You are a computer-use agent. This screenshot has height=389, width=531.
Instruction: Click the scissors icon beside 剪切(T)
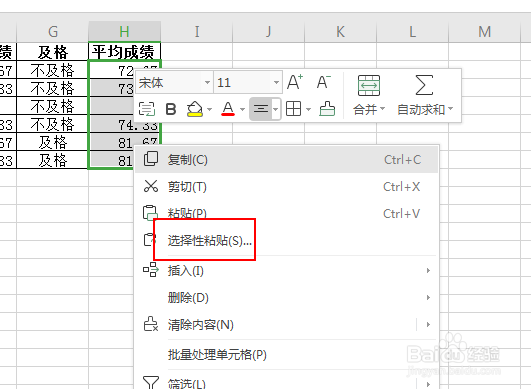151,186
